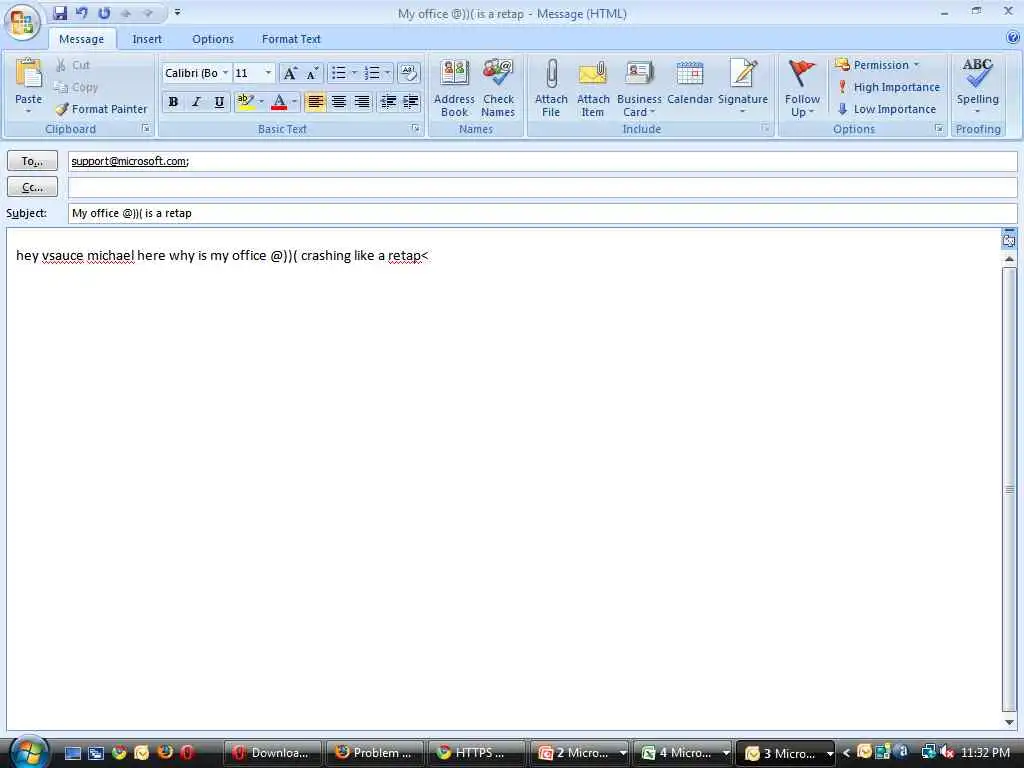This screenshot has height=768, width=1024.
Task: Run Check Names on recipients
Action: [498, 88]
